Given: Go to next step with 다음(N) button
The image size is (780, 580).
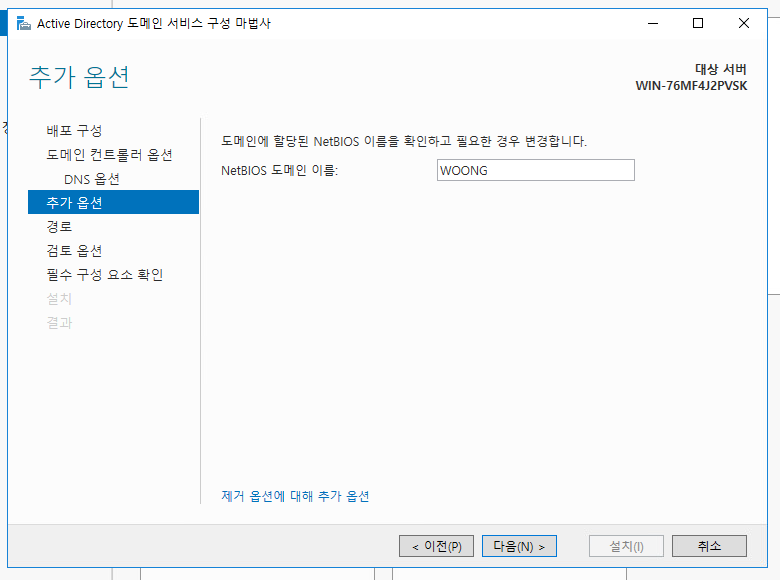Looking at the screenshot, I should click(519, 546).
